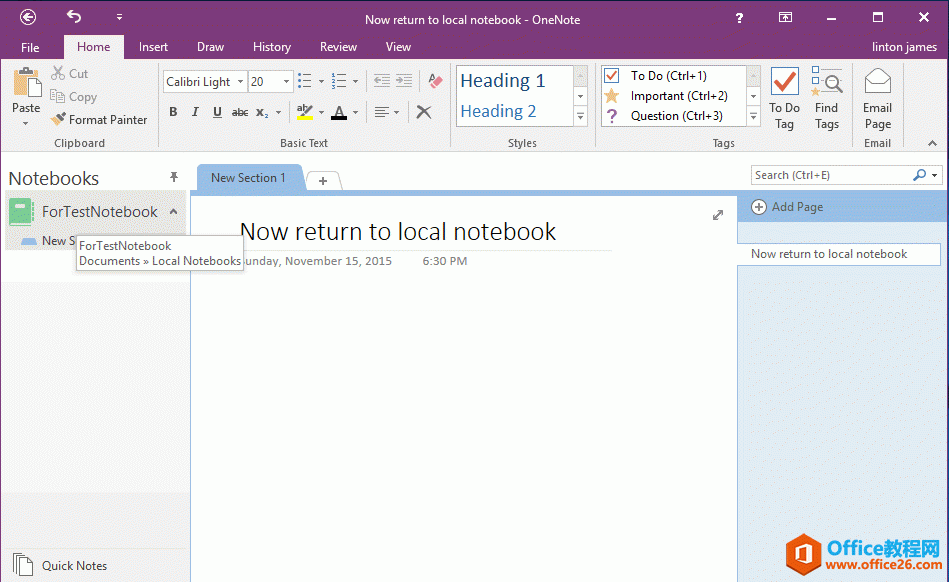Increase the paragraph indent
Image resolution: width=949 pixels, height=582 pixels.
[403, 80]
